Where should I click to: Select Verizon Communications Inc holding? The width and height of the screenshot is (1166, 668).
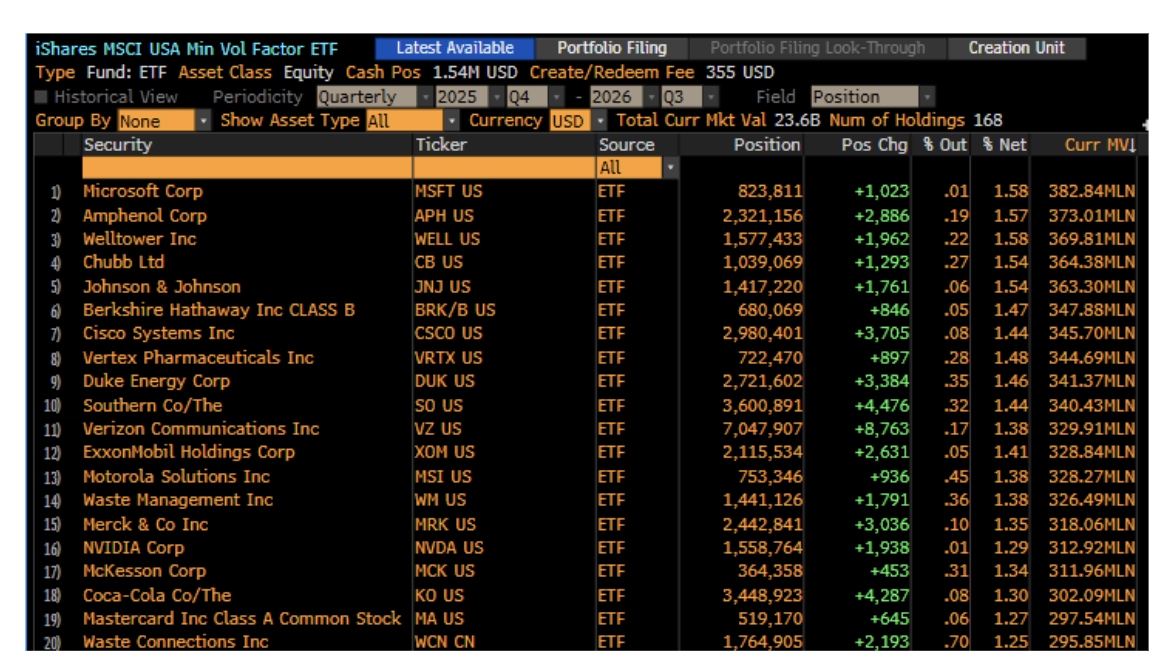[201, 429]
